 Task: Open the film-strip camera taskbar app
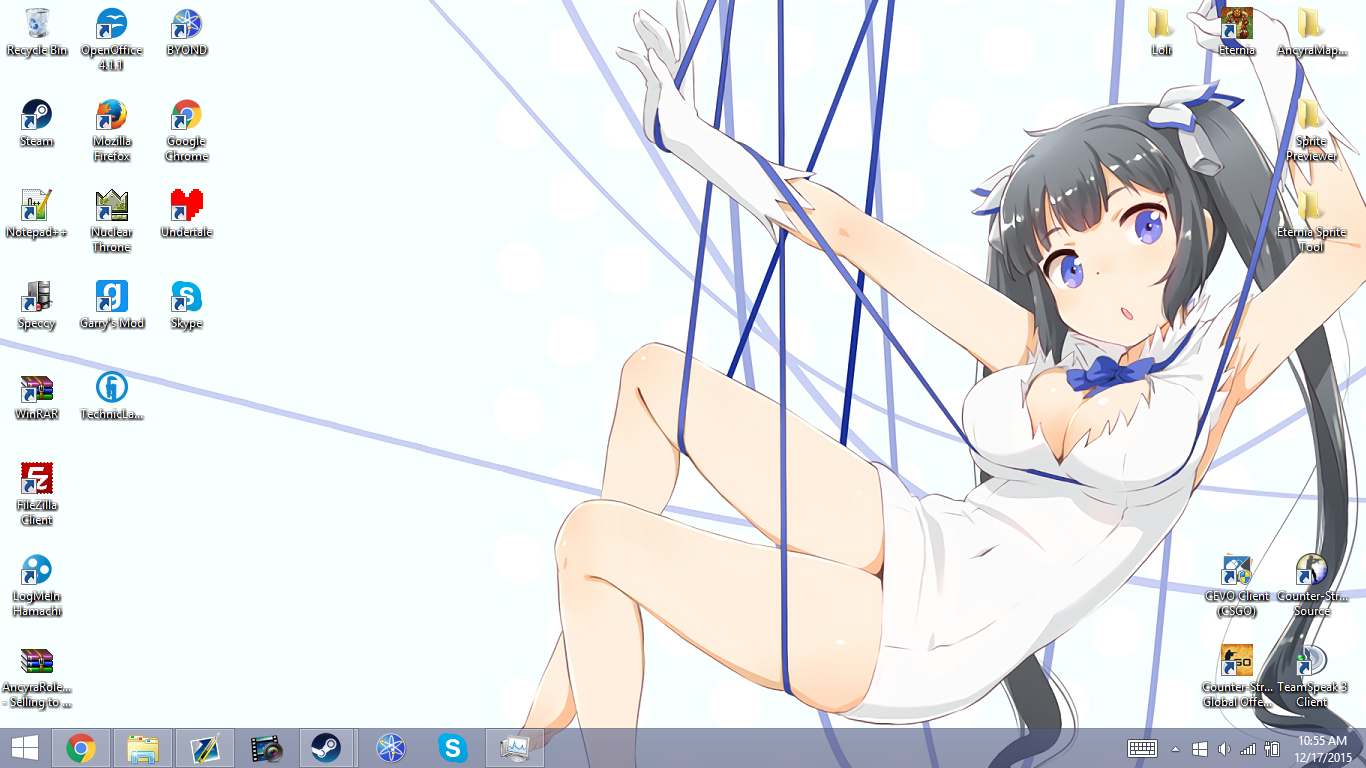[x=267, y=748]
